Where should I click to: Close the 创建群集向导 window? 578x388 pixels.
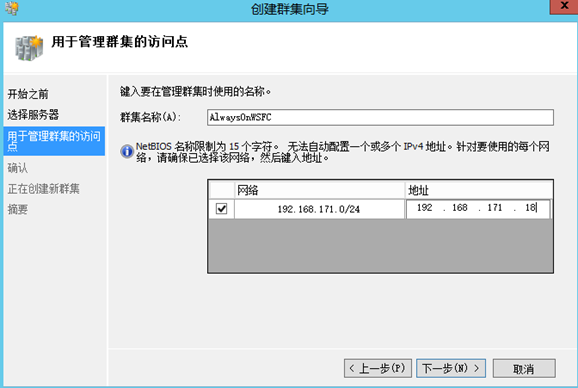point(564,6)
